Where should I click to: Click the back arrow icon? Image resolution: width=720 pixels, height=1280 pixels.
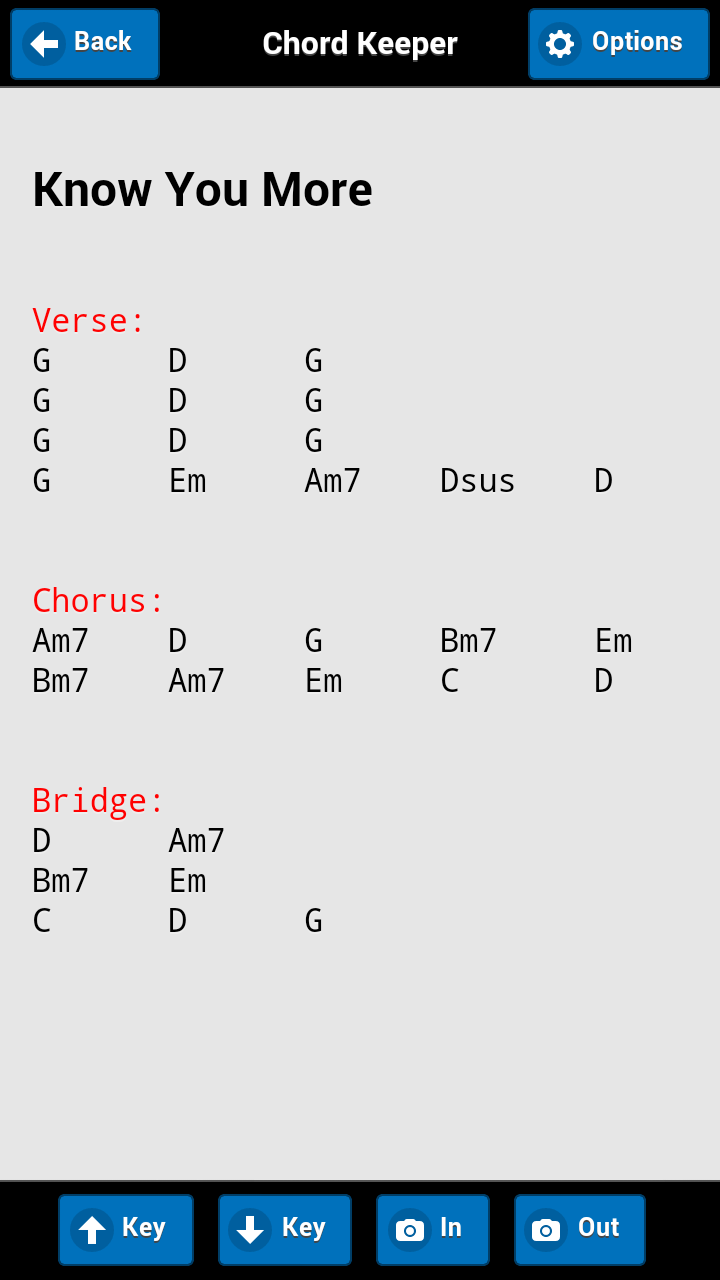coord(42,43)
